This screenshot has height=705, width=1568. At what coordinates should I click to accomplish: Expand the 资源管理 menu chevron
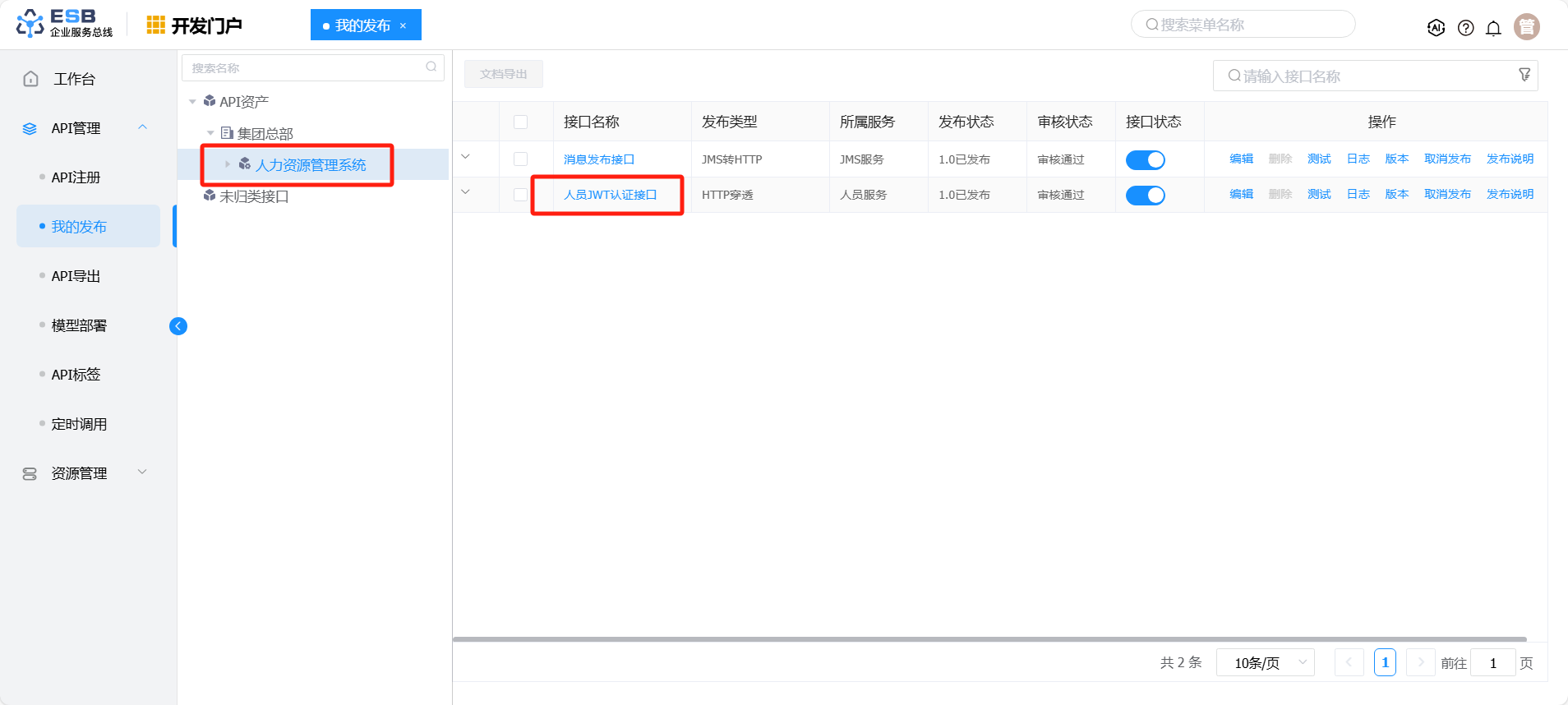[x=143, y=472]
